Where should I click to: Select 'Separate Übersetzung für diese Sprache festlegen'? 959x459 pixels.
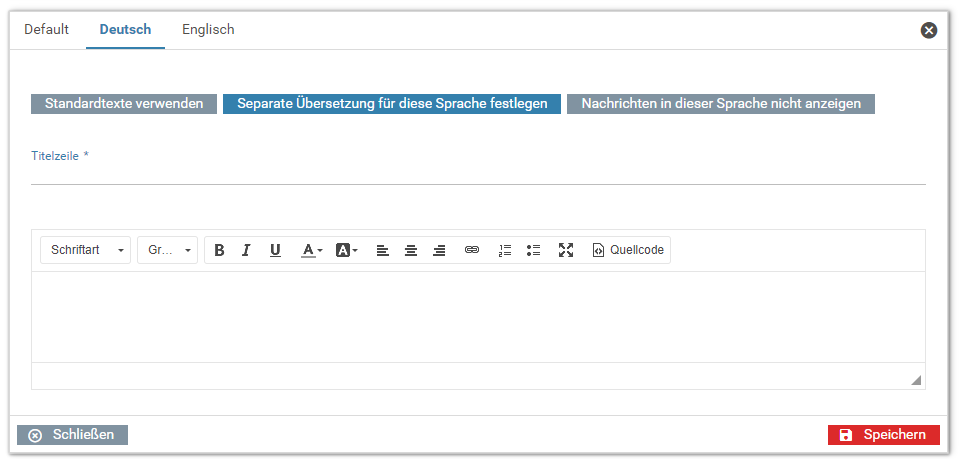[392, 104]
